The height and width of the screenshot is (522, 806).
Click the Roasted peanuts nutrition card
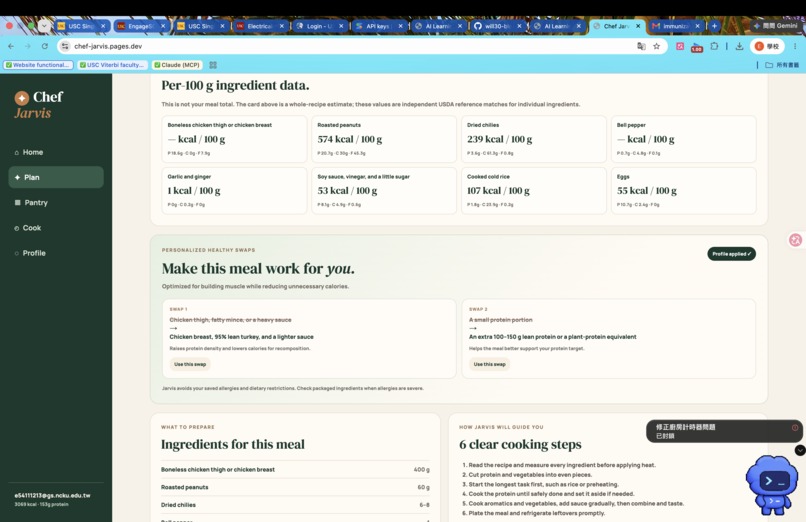point(383,139)
